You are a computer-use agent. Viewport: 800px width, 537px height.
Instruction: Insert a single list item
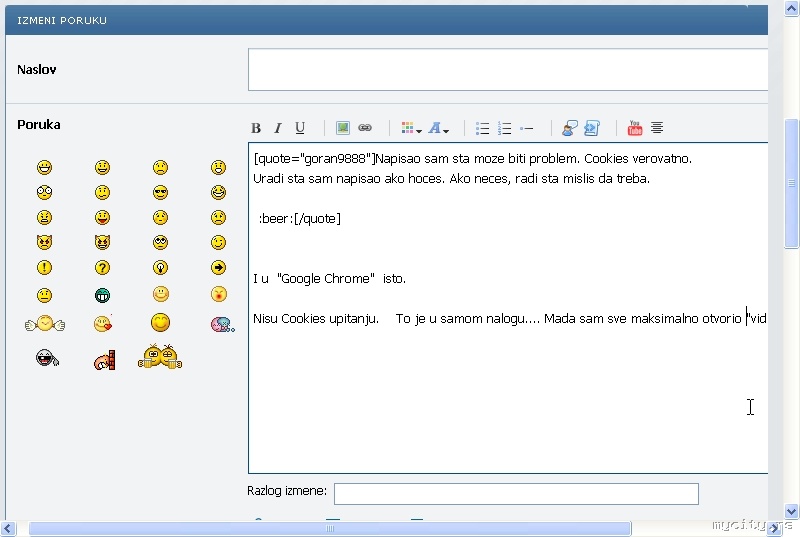coord(527,129)
